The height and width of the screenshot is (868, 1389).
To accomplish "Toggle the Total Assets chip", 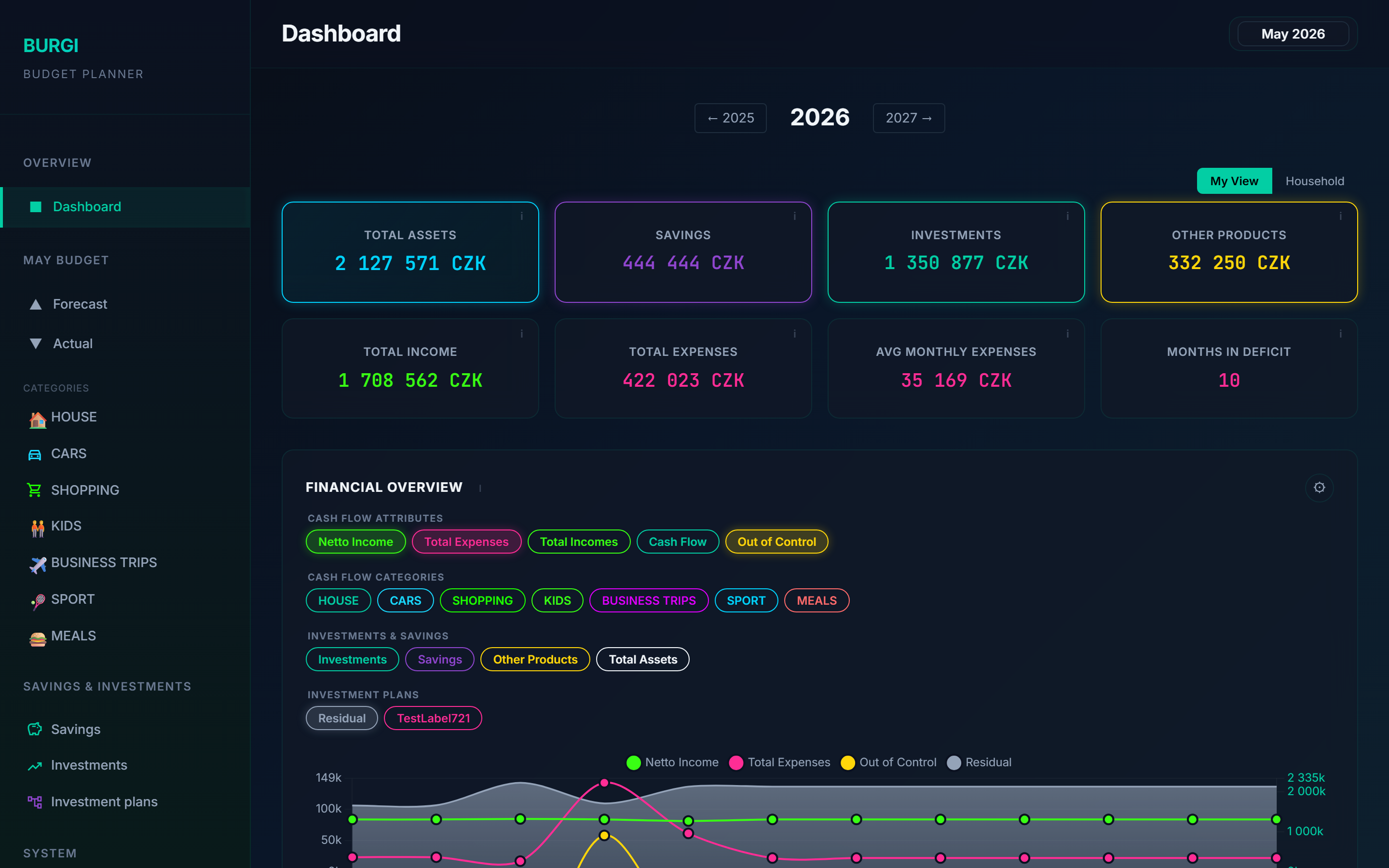I will 643,659.
